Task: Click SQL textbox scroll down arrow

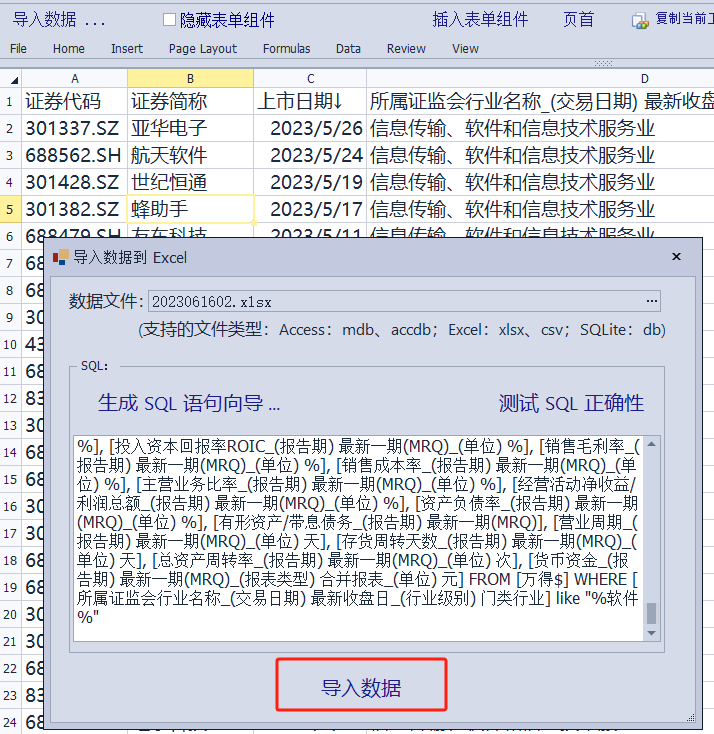Action: tap(652, 633)
